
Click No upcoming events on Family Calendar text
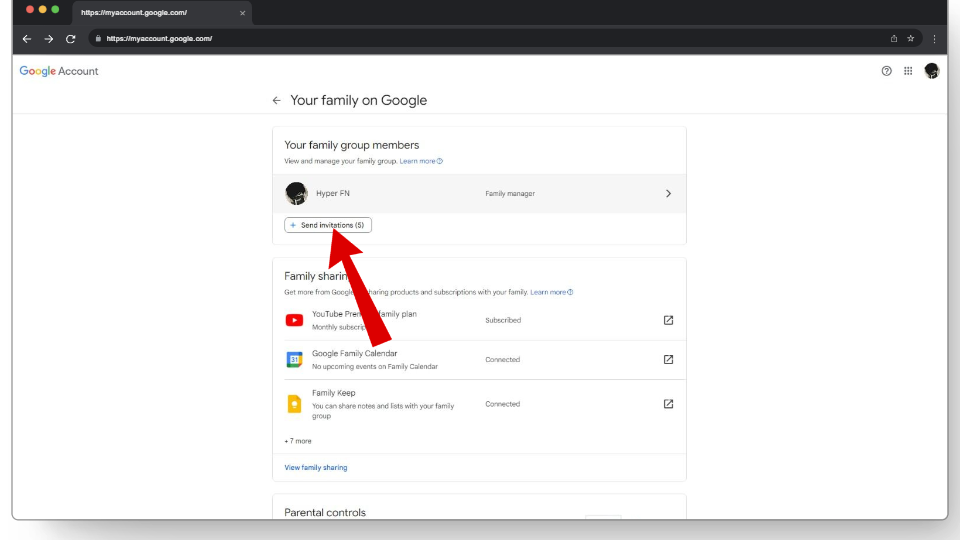pos(375,367)
